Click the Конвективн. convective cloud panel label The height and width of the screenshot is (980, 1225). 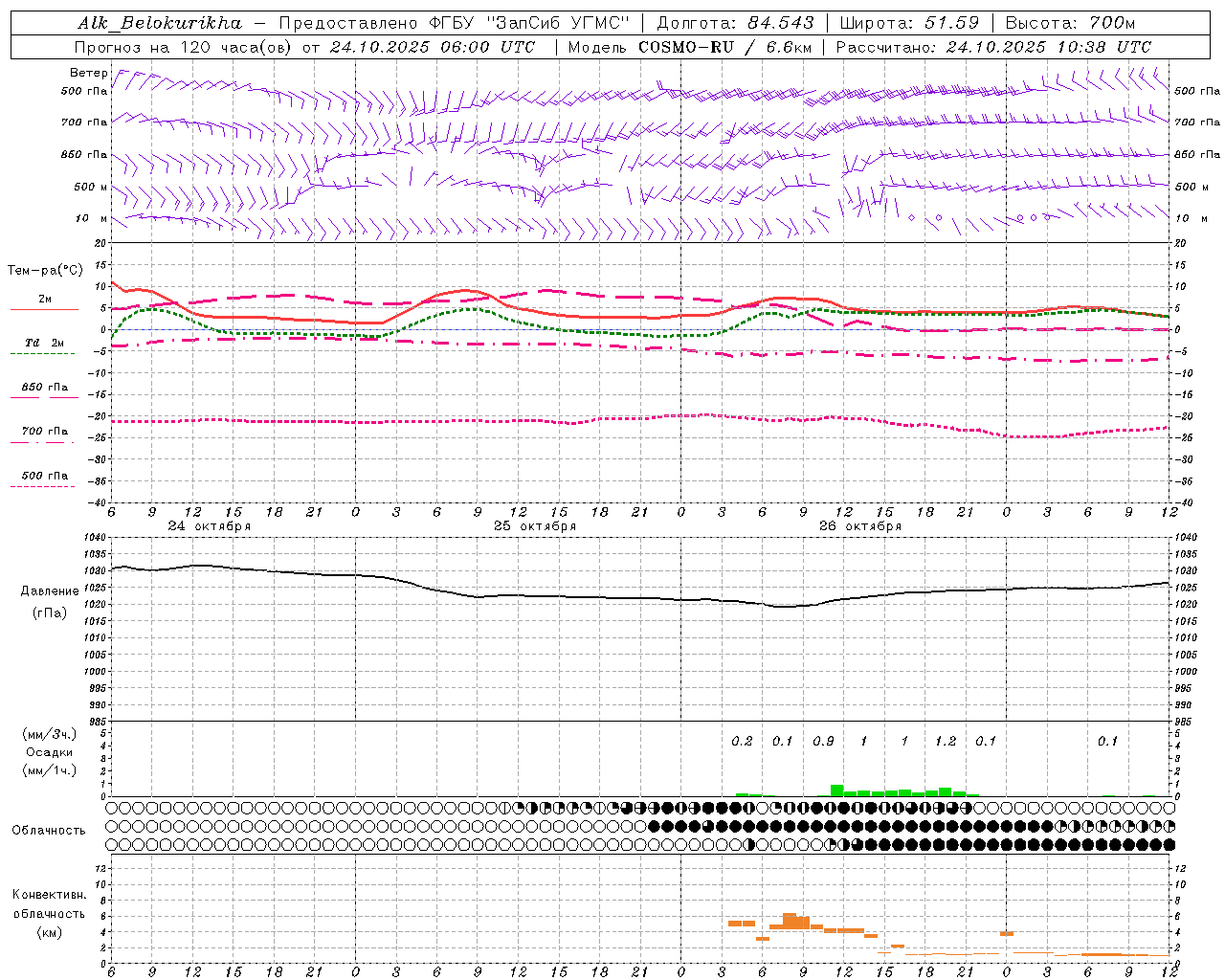pos(49,895)
